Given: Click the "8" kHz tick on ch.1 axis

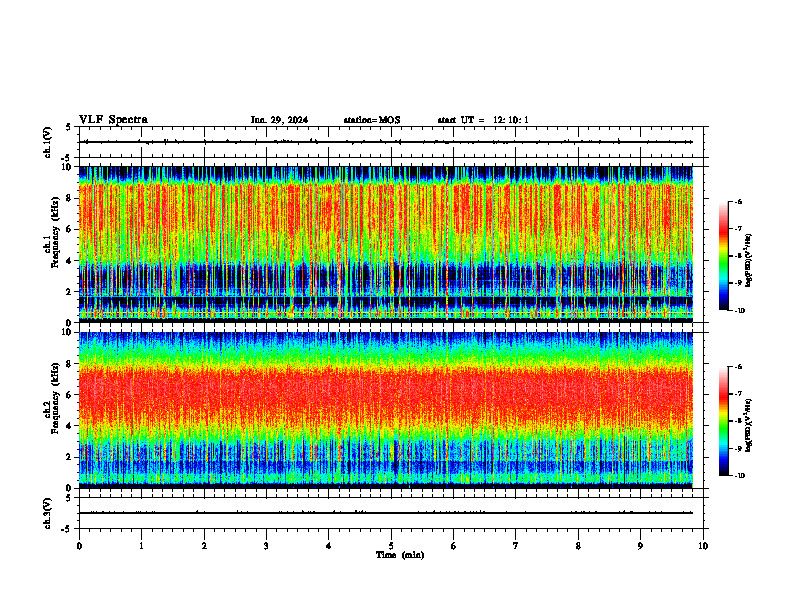Looking at the screenshot, I should coord(70,198).
